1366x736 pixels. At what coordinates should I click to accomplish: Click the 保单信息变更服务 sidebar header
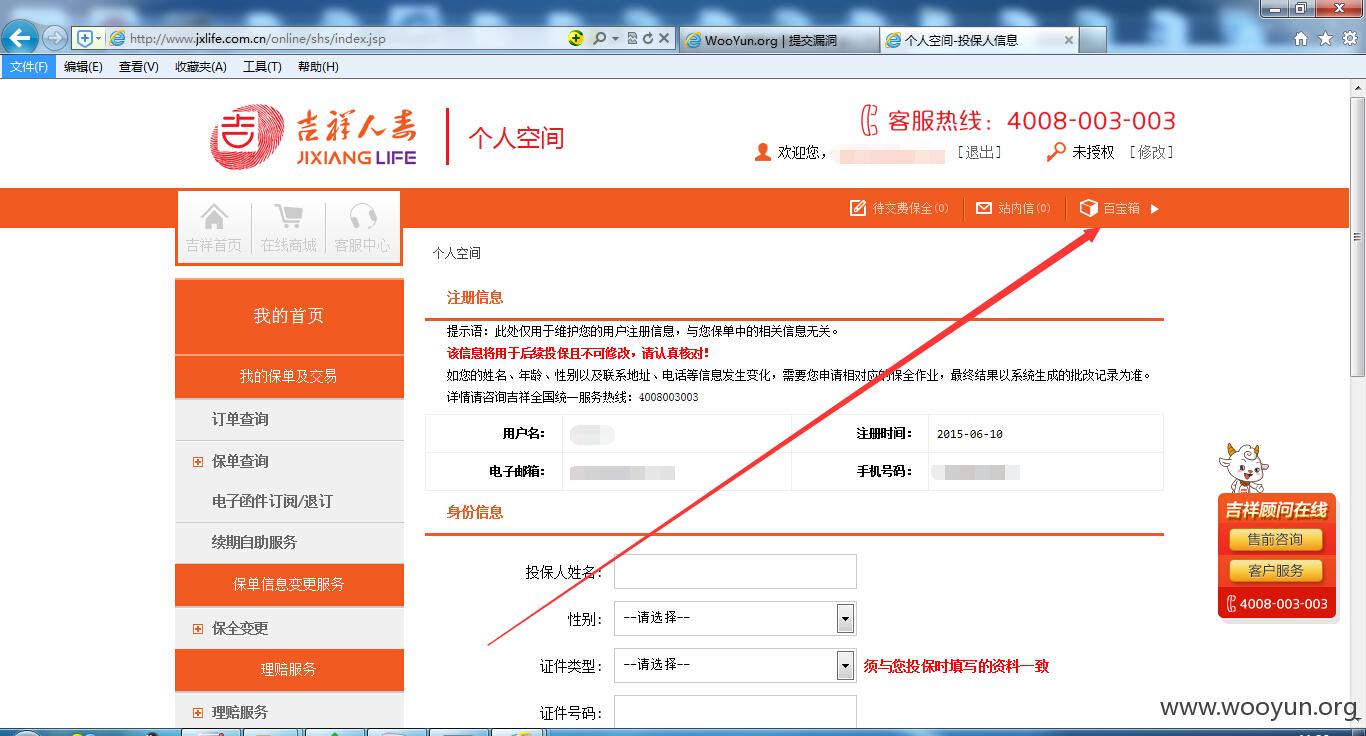289,584
